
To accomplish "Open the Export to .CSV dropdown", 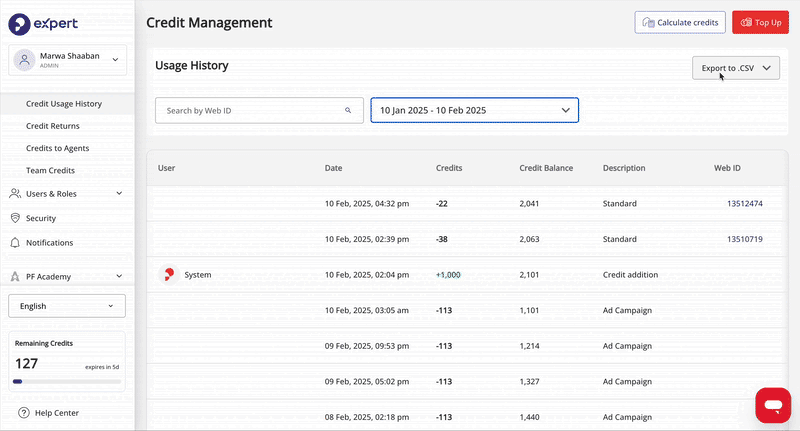I will [x=735, y=68].
